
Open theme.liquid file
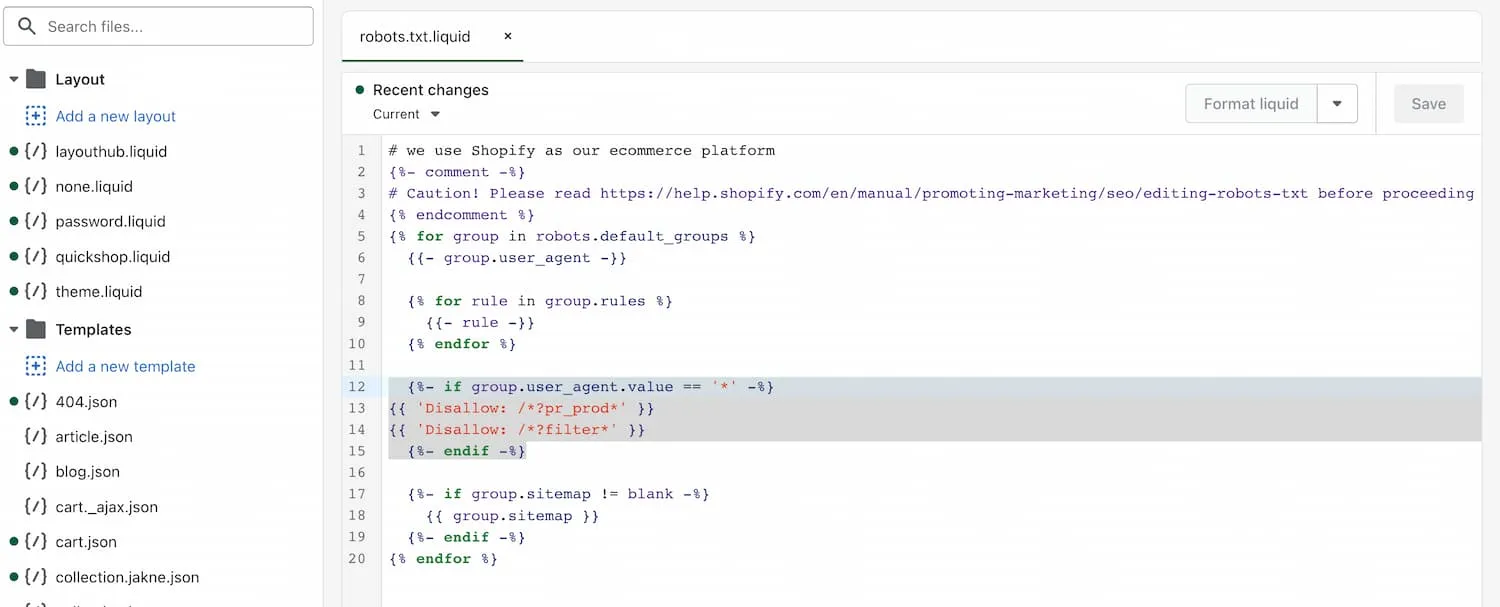[99, 291]
